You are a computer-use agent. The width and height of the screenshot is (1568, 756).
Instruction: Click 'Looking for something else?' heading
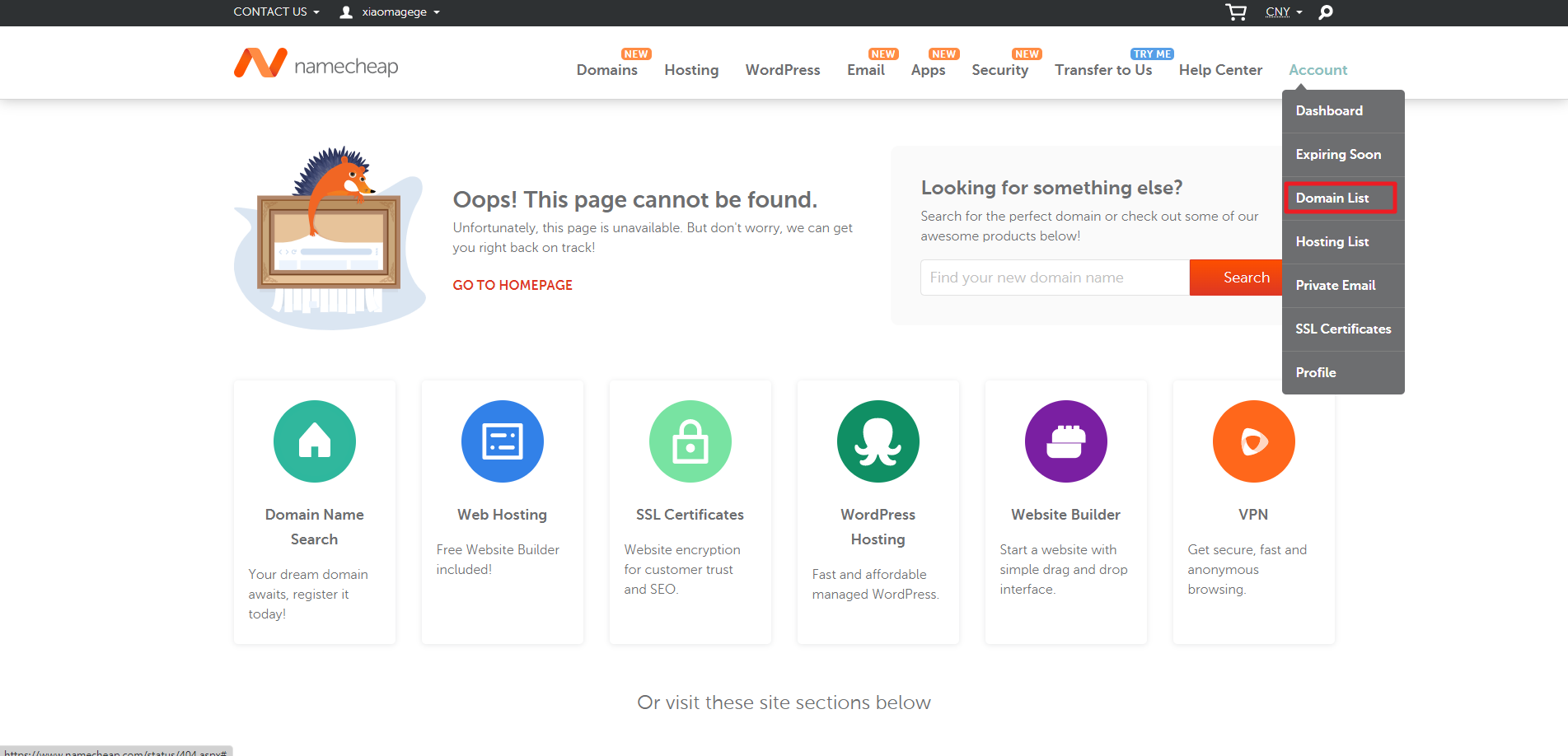tap(1051, 188)
